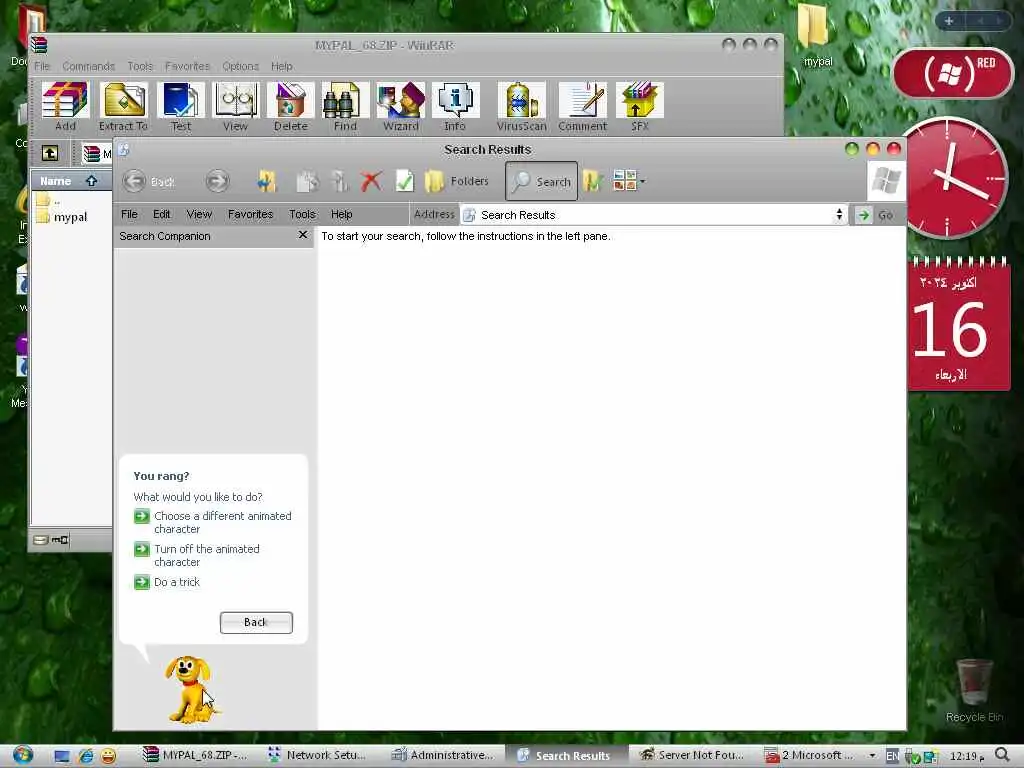Launch the Wizard in WinRAR toolbar

pyautogui.click(x=400, y=106)
